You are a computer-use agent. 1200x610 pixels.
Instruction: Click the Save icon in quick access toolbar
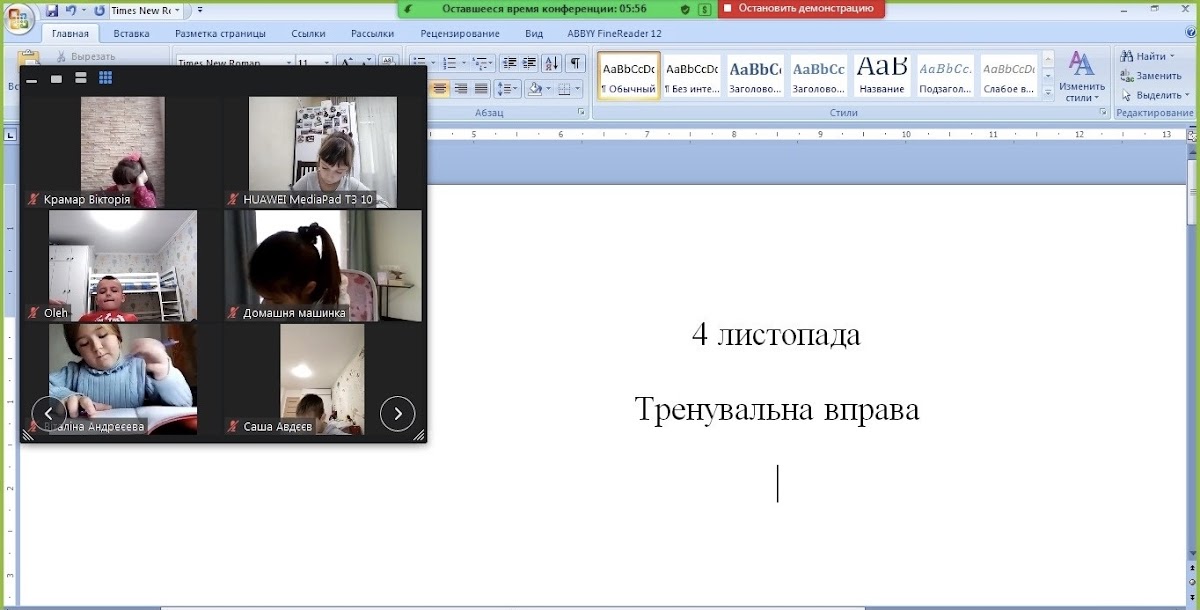[x=52, y=11]
